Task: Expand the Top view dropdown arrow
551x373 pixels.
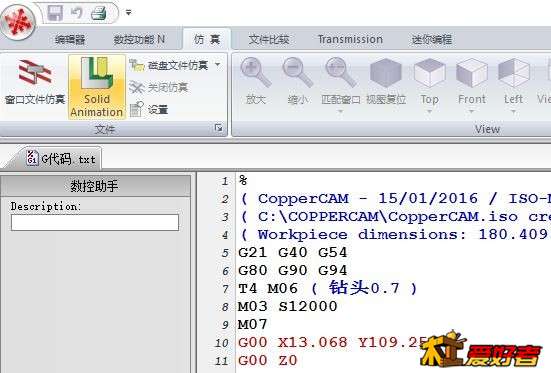Action: pyautogui.click(x=429, y=112)
